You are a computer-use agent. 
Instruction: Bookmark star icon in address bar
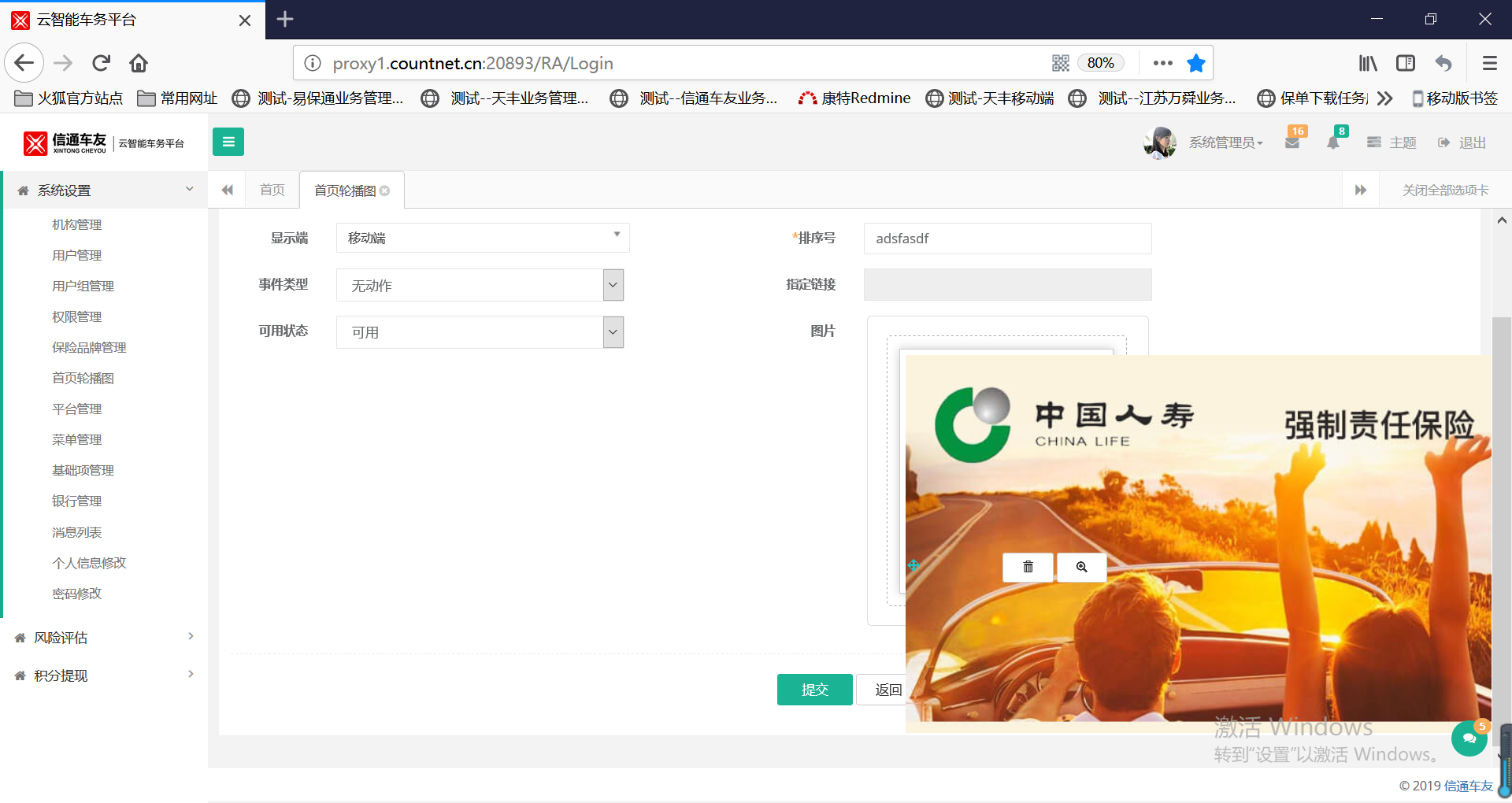[x=1196, y=63]
